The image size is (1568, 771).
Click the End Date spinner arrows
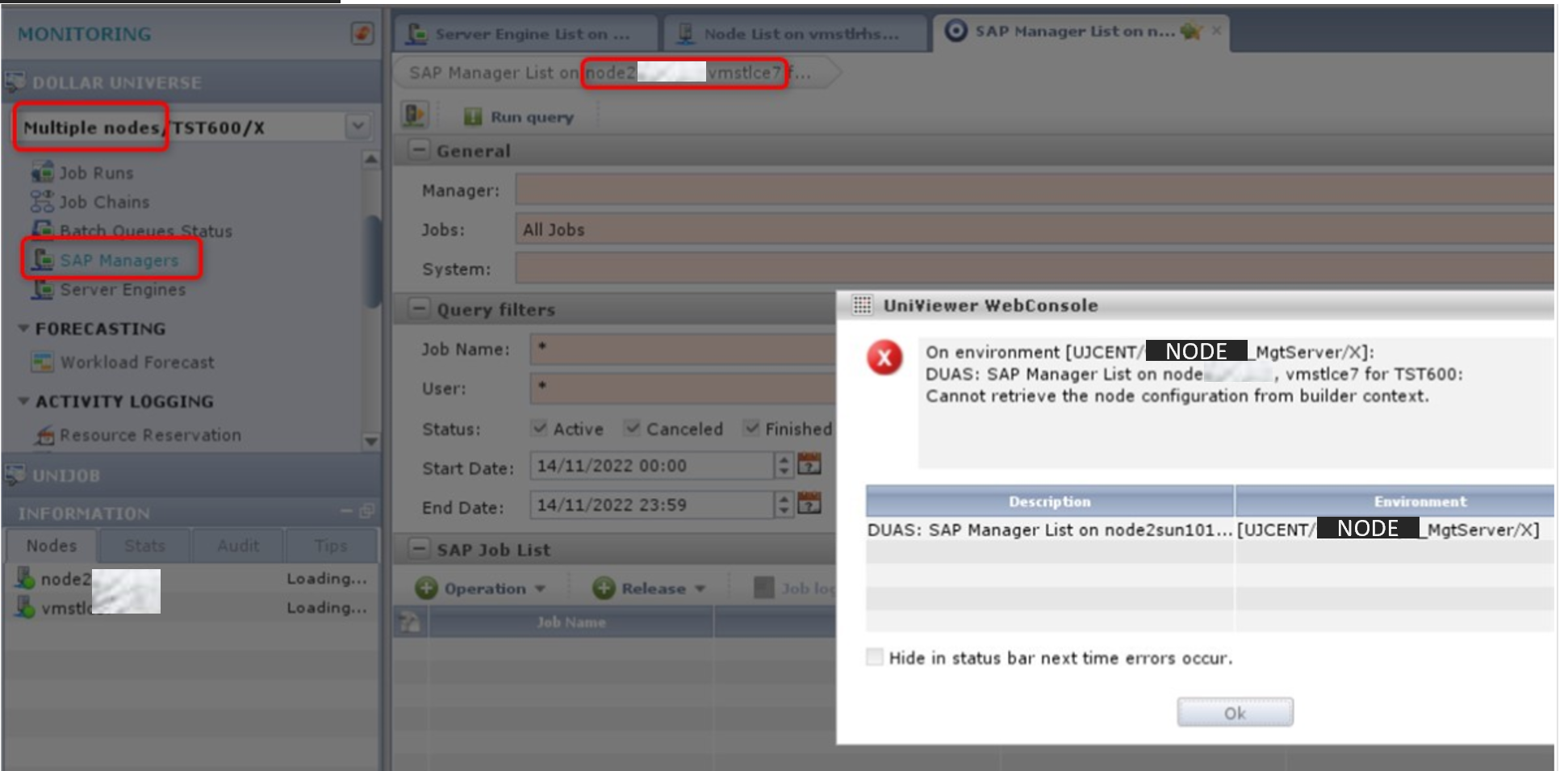tap(784, 505)
